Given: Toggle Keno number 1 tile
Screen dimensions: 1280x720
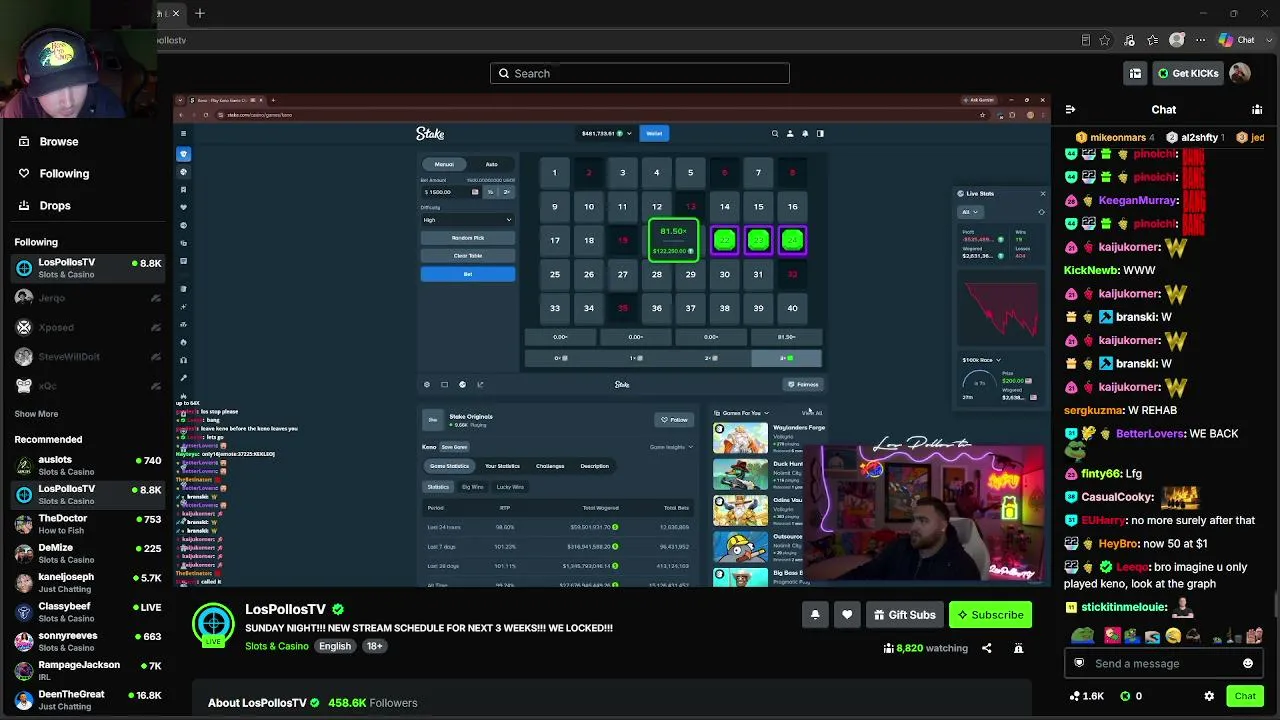Looking at the screenshot, I should coord(554,173).
